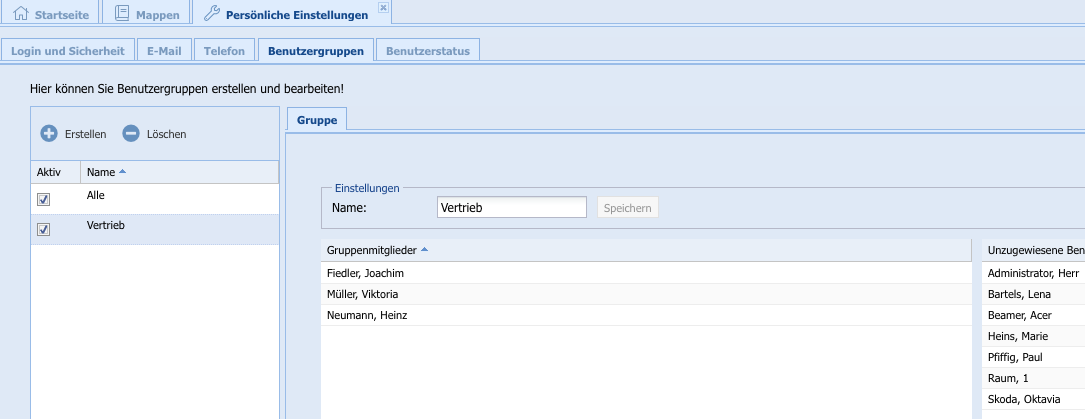Sort groups by the Name column header
The width and height of the screenshot is (1085, 419).
coord(100,172)
